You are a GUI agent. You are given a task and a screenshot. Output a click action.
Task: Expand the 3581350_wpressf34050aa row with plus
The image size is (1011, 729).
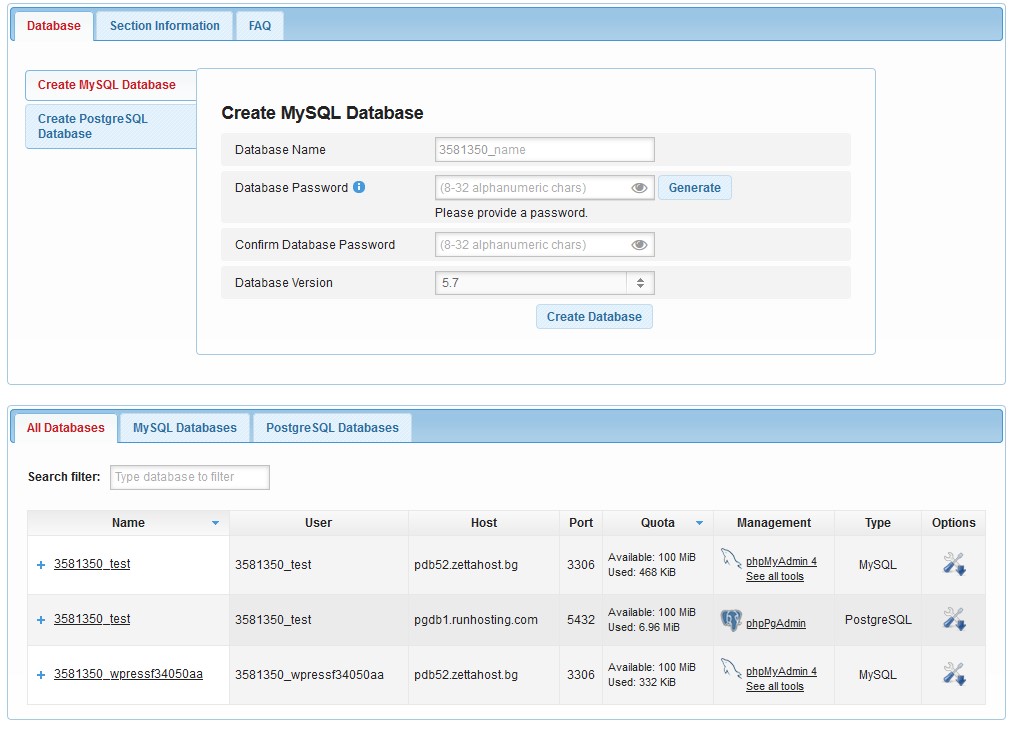point(41,675)
